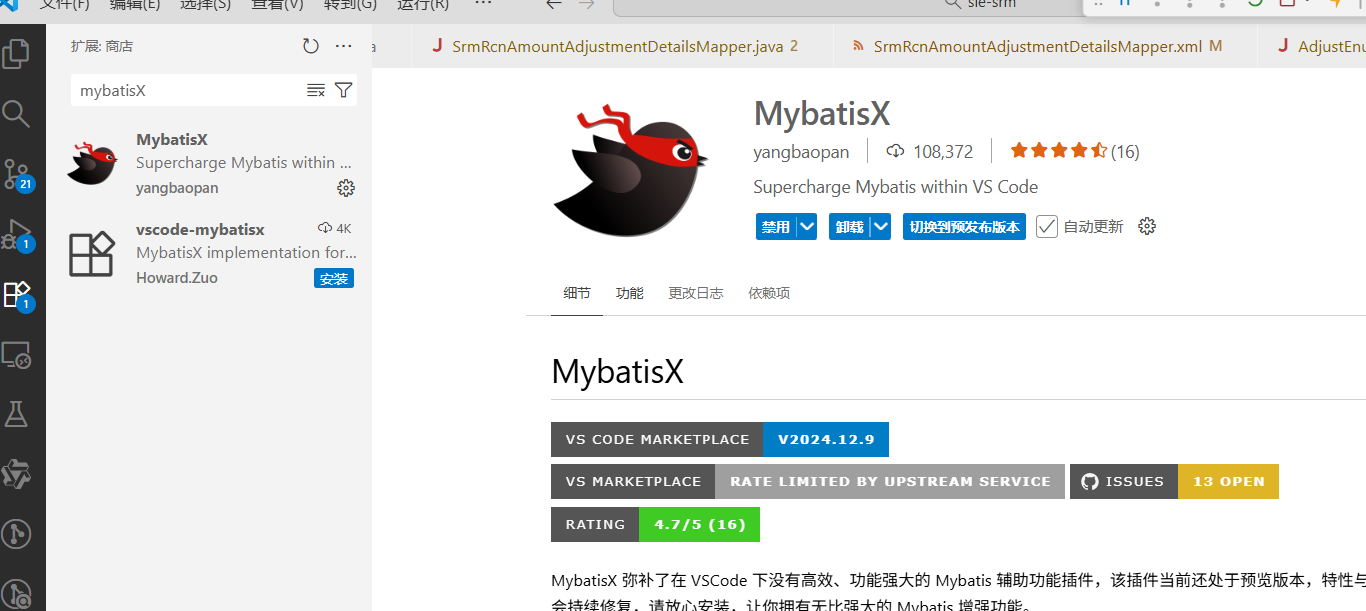Toggle the auto update checkbox
This screenshot has width=1366, height=611.
pos(1047,226)
